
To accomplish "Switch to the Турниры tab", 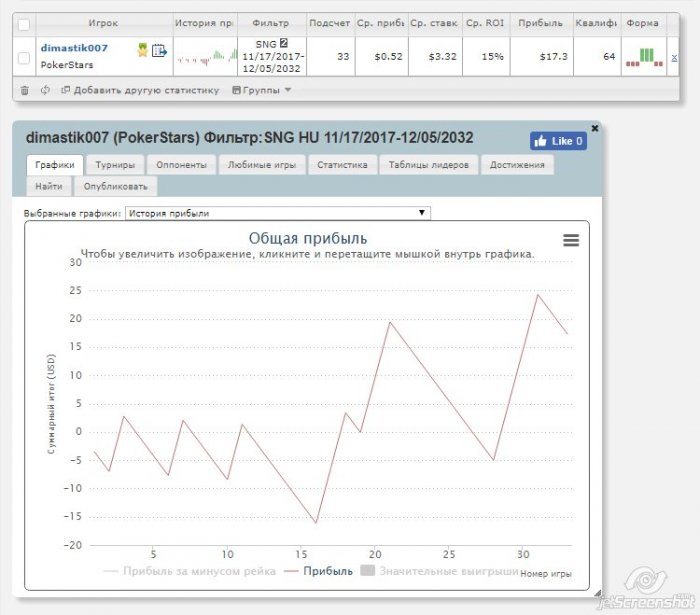I will (115, 165).
